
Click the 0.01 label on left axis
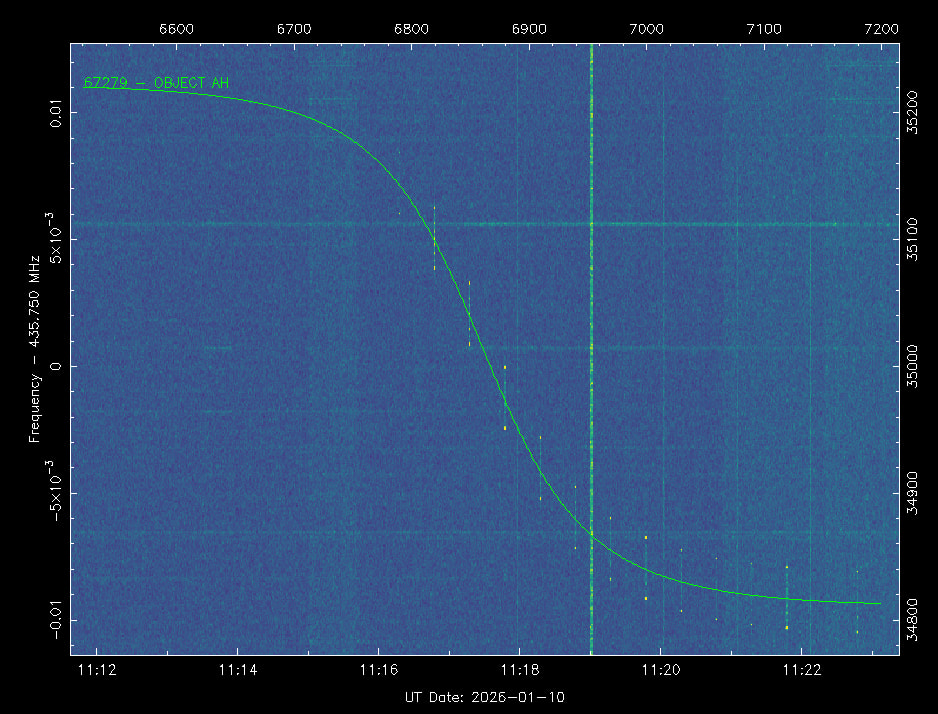56,113
